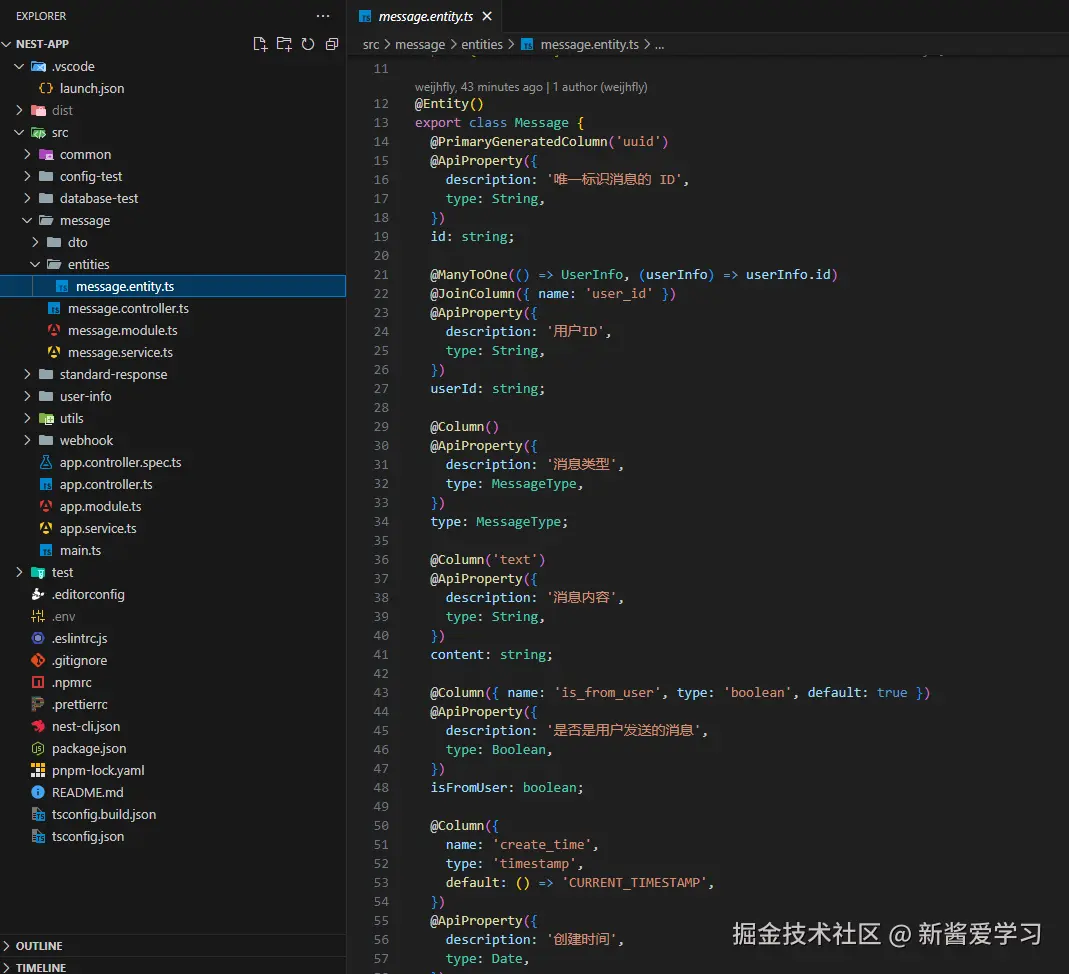1069x974 pixels.
Task: Open message.module.ts file
Action: 123,331
